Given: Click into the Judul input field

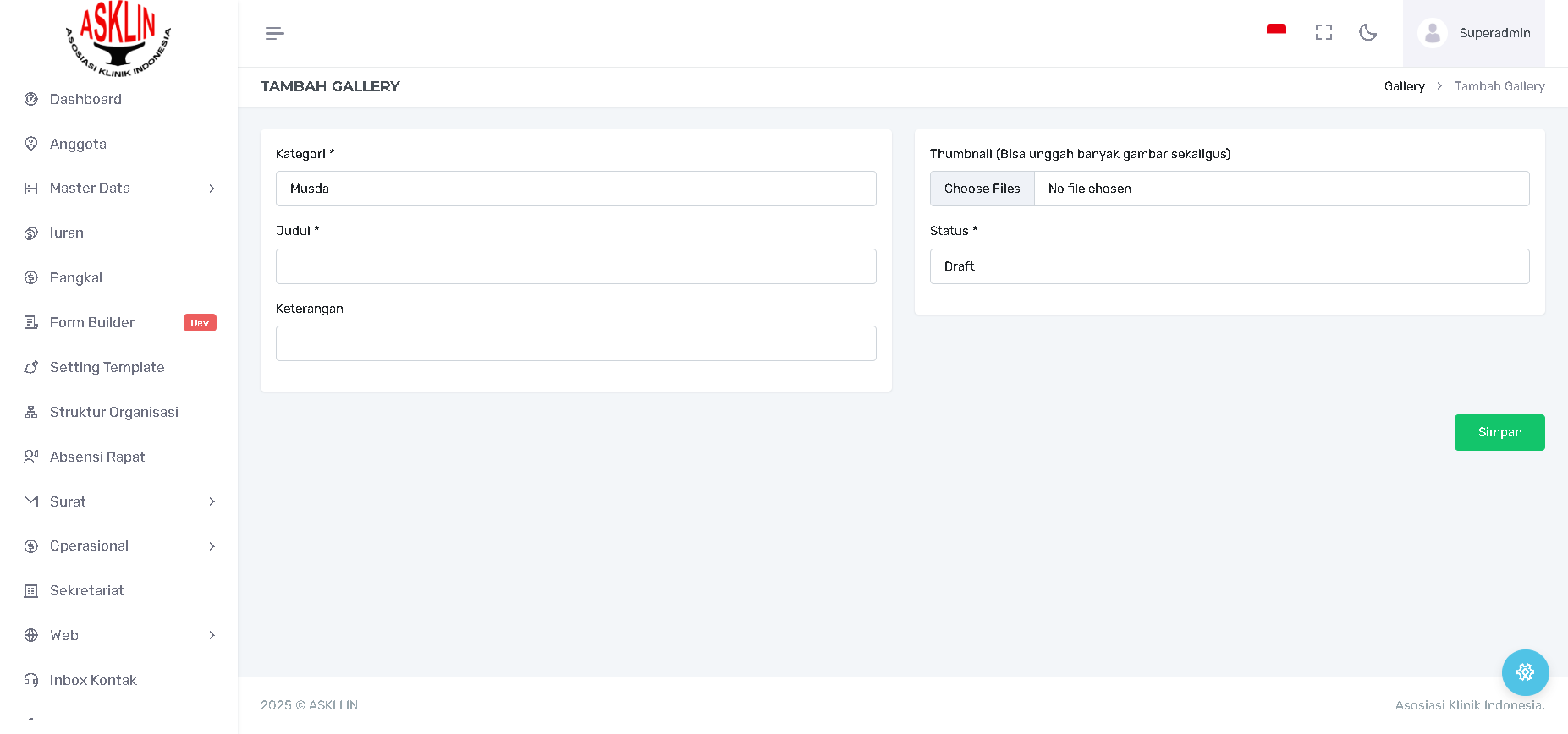Looking at the screenshot, I should coord(575,266).
